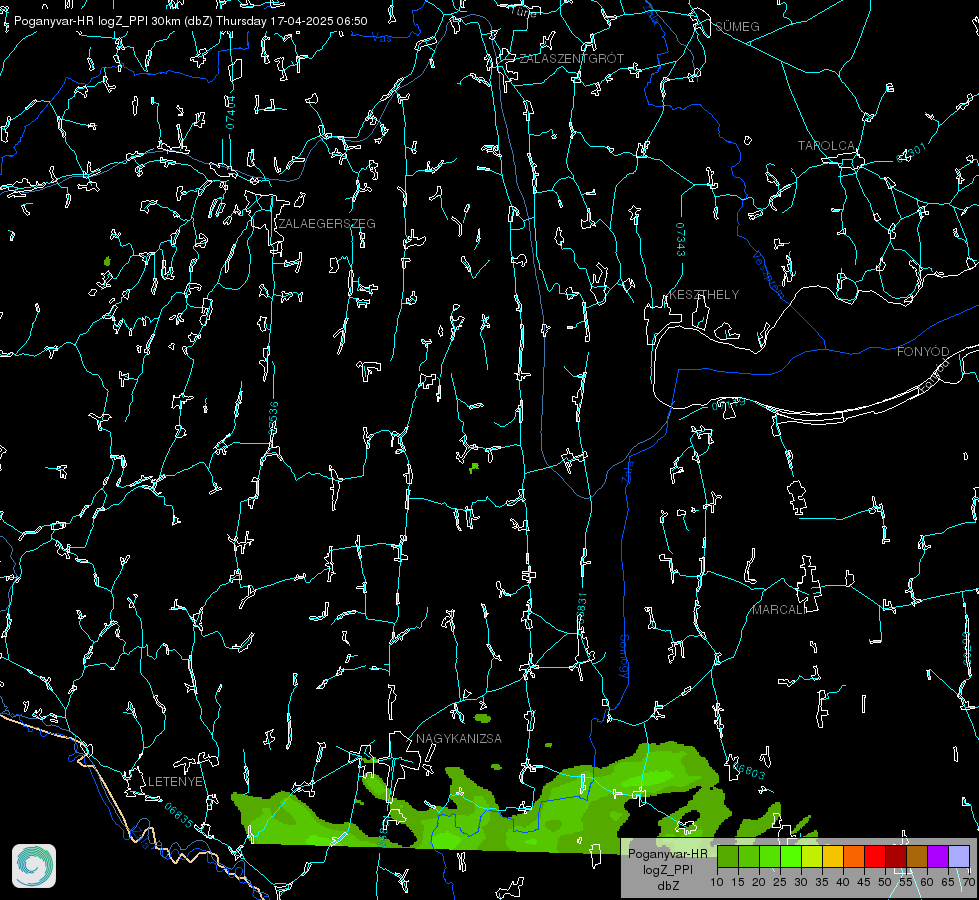Select the NAGYKANIZSA town label

click(459, 739)
